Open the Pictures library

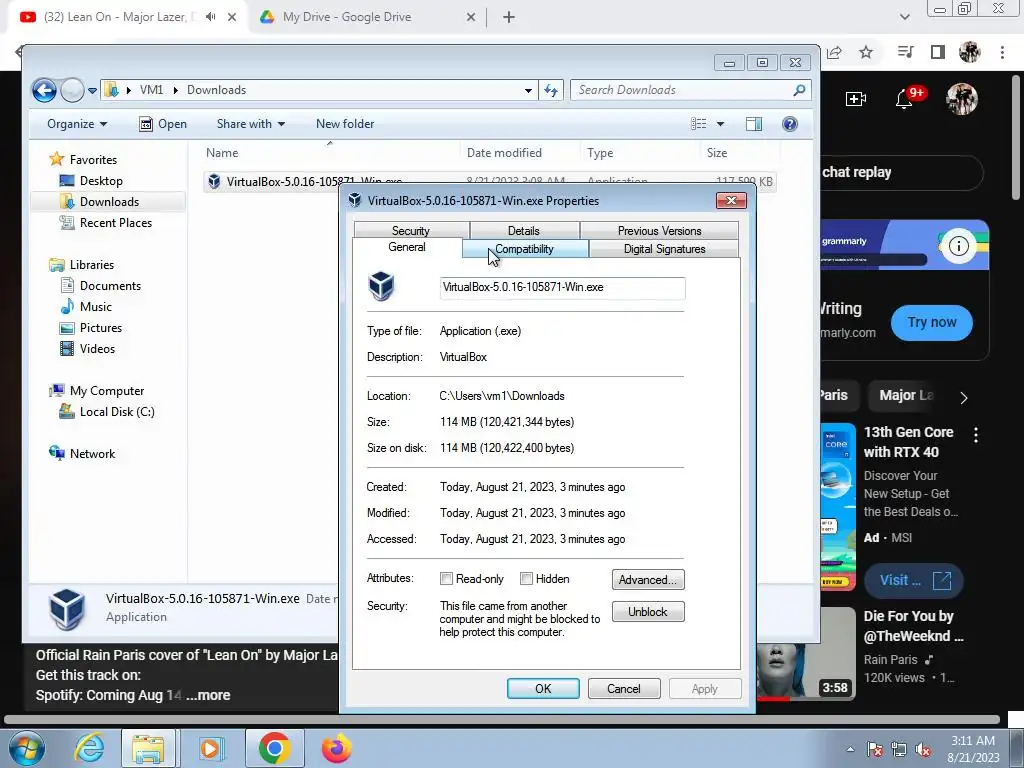coord(91,328)
